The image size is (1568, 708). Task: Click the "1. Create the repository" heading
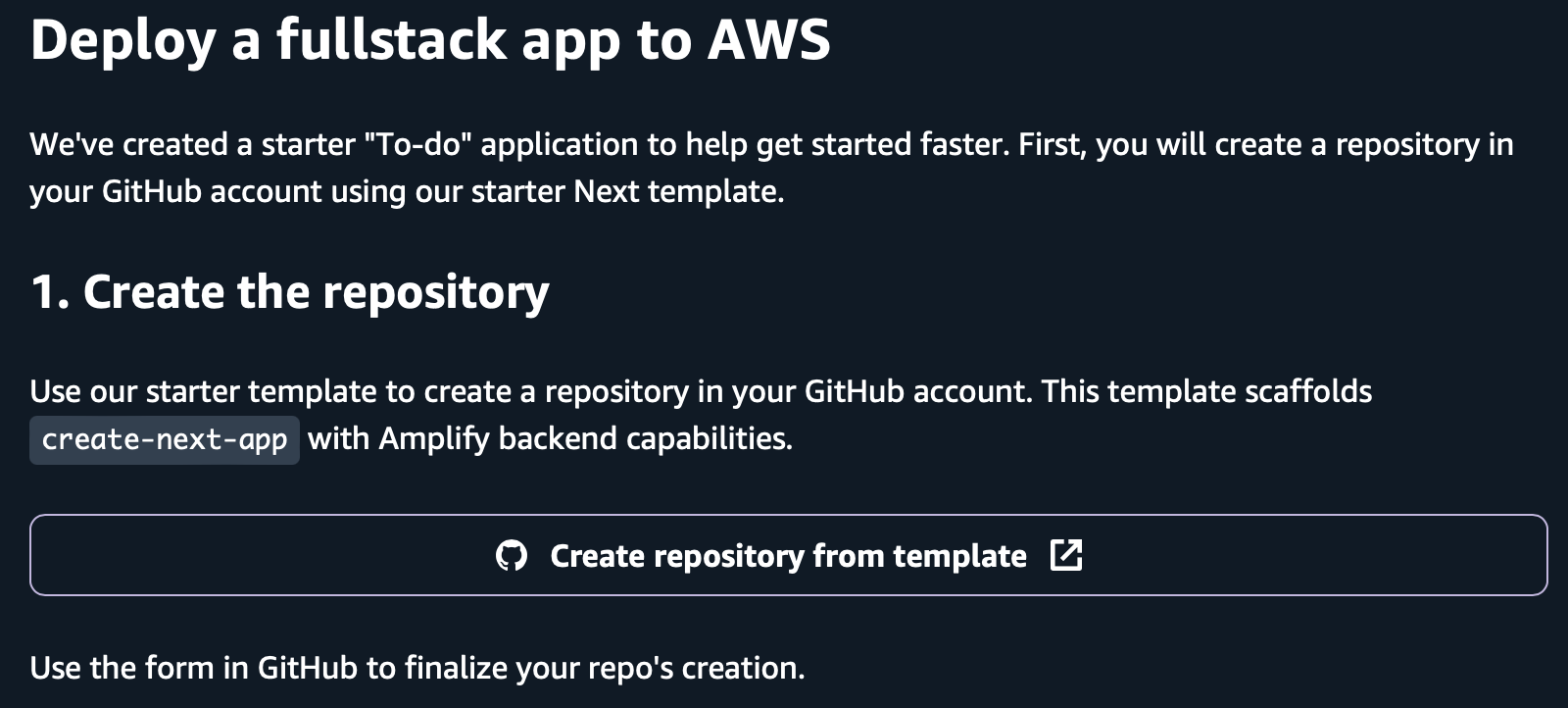[291, 290]
